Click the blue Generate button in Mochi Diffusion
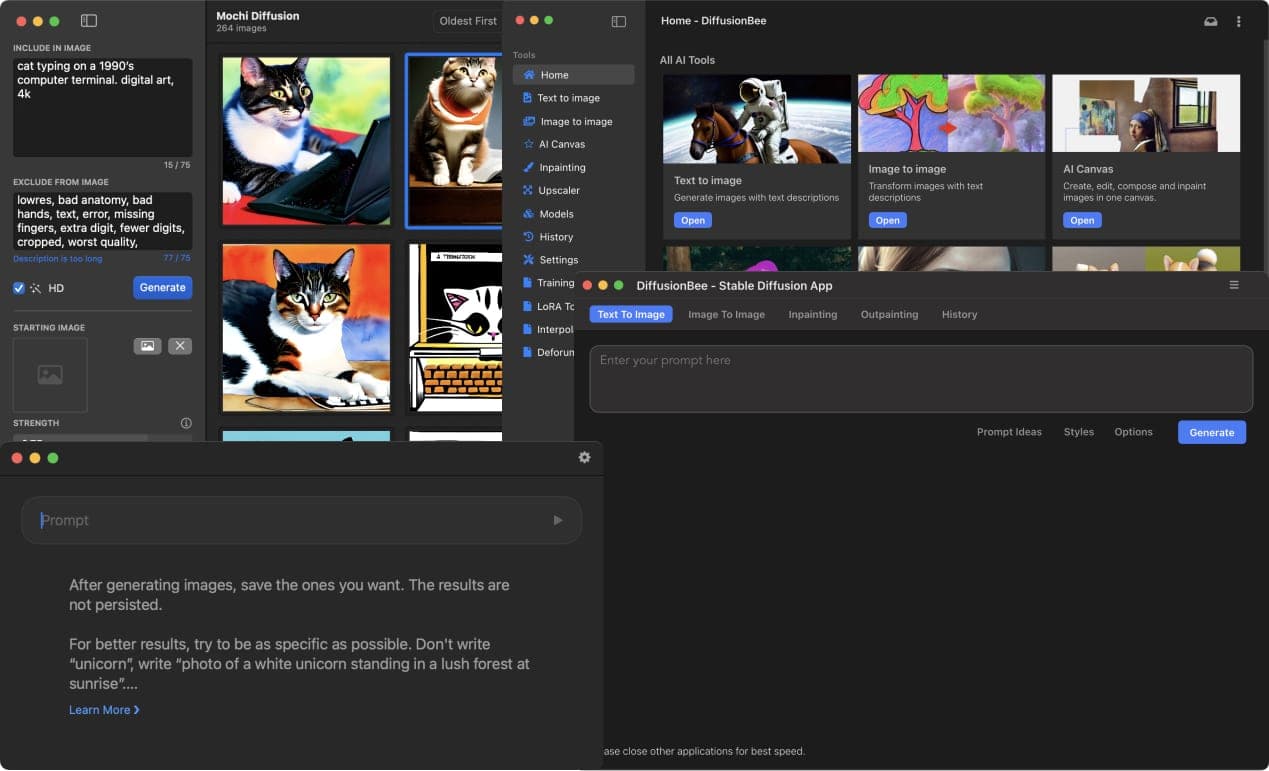This screenshot has width=1269, height=771. click(162, 288)
